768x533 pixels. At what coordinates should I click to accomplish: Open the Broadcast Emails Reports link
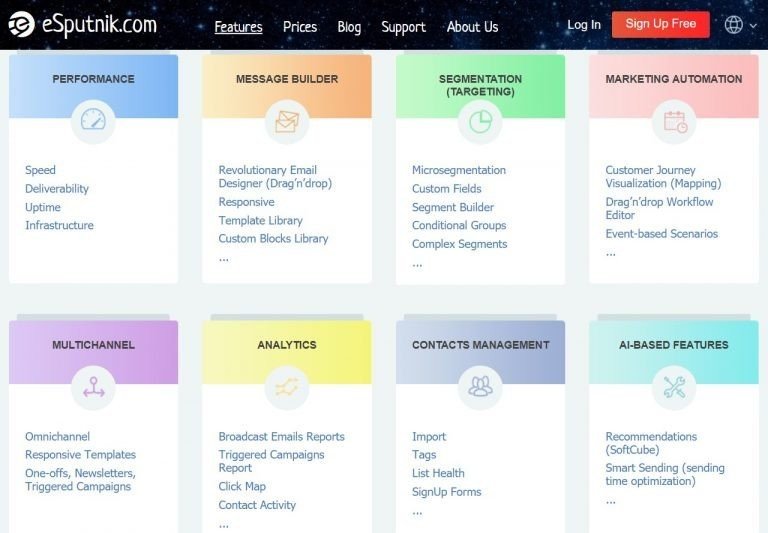pos(282,436)
